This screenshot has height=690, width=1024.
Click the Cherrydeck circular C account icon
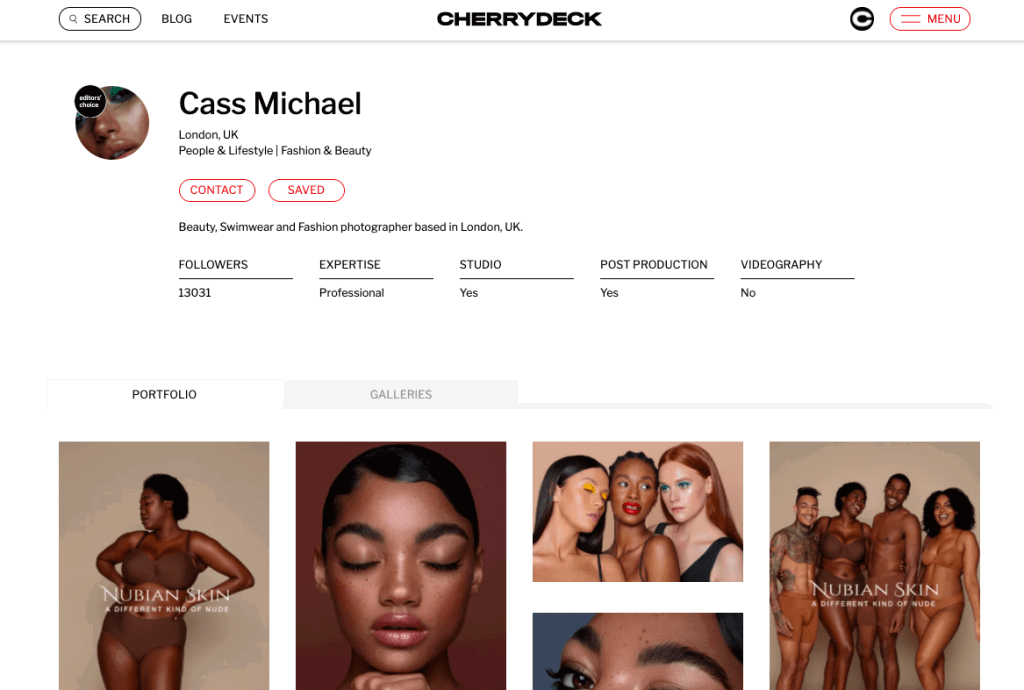861,19
